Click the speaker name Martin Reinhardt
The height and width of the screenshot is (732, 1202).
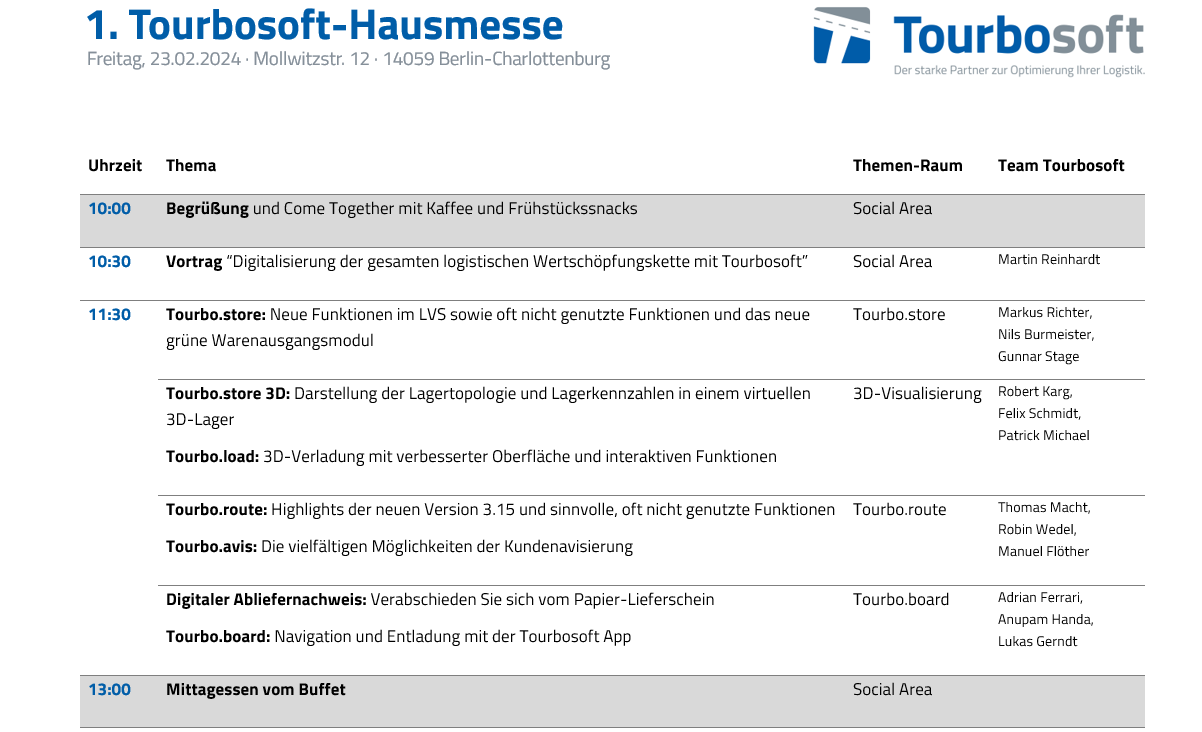click(x=1048, y=260)
